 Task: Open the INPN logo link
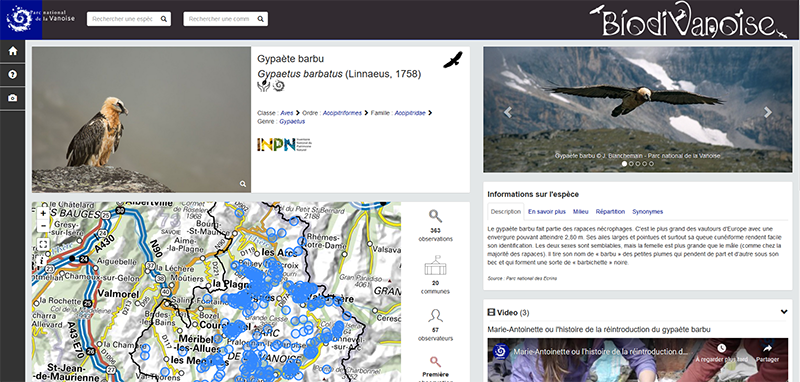[284, 144]
